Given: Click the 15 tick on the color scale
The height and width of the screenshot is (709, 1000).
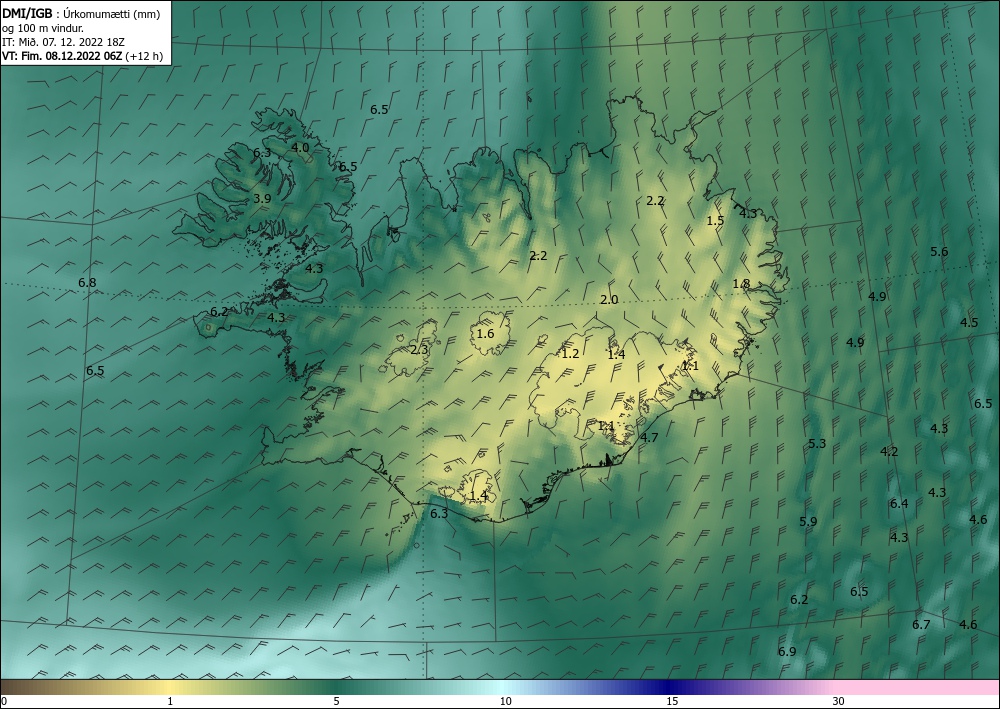Looking at the screenshot, I should pos(672,701).
